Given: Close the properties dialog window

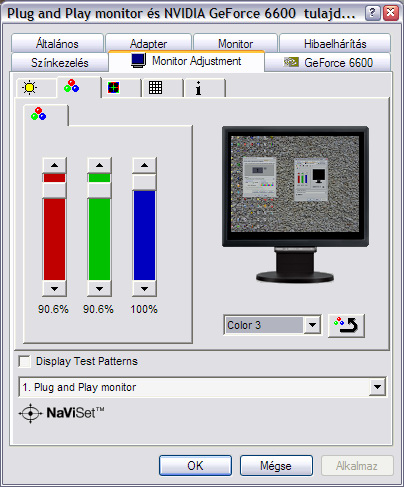Looking at the screenshot, I should point(390,13).
